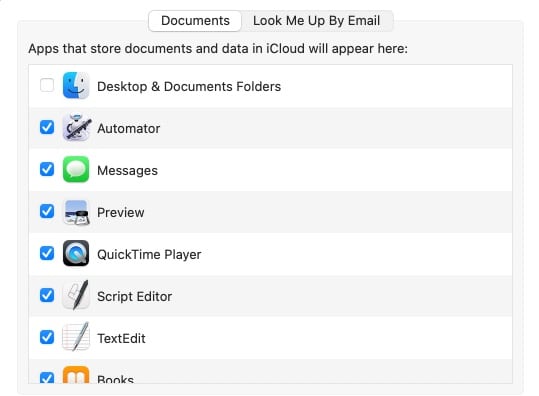
Task: Select the 'Preview' row label
Action: pos(121,212)
